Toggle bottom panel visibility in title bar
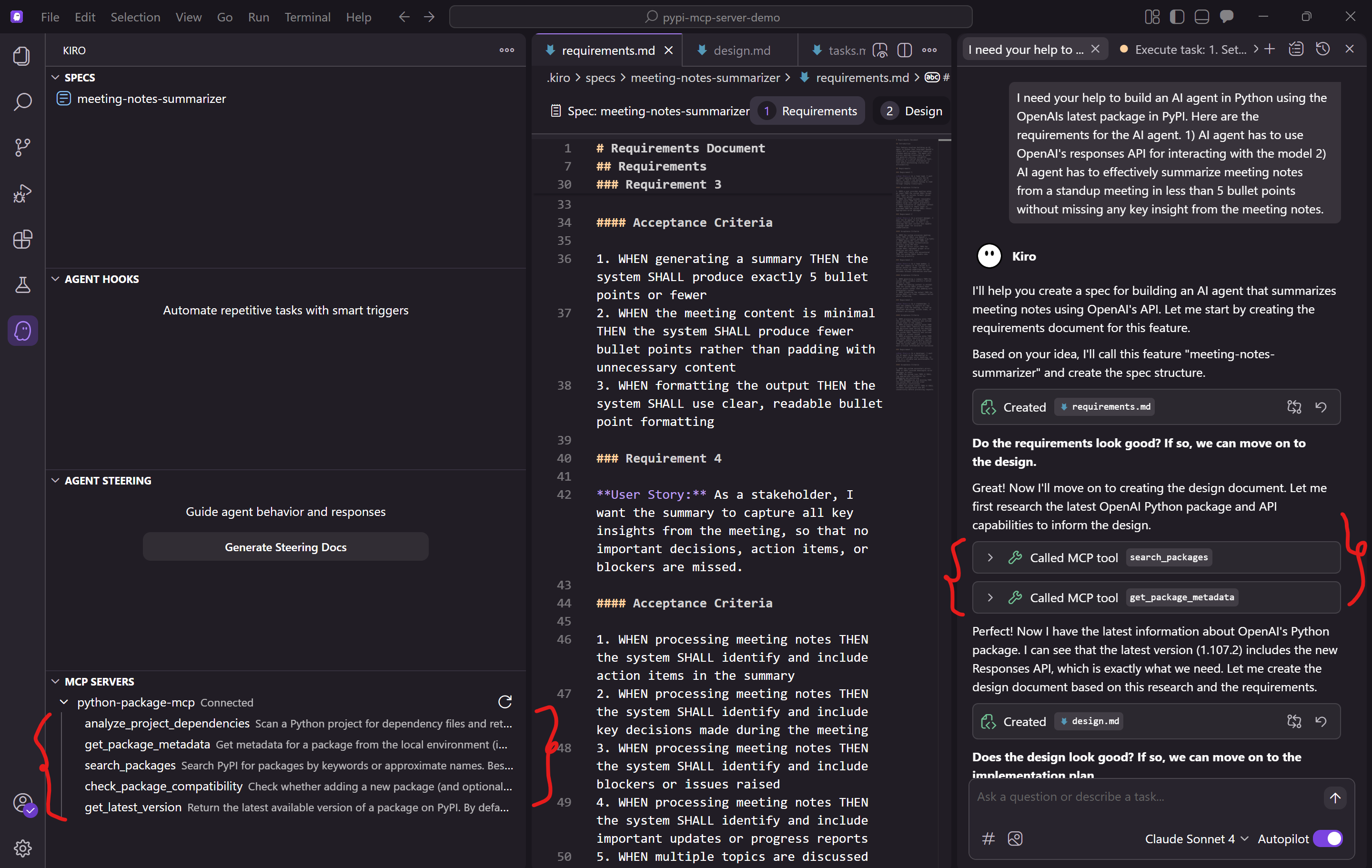Viewport: 1372px width, 868px height. tap(1201, 17)
